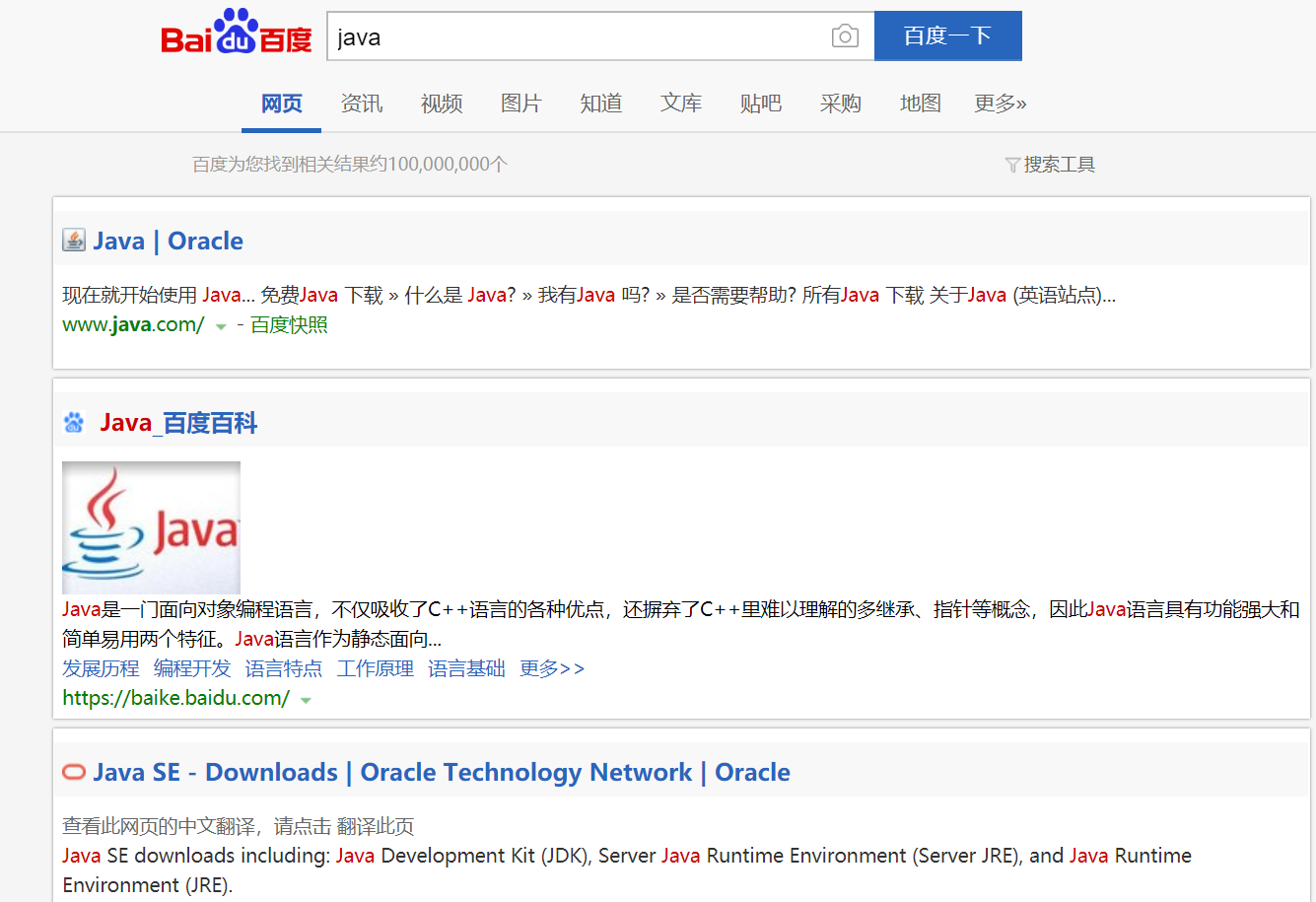The height and width of the screenshot is (902, 1316).
Task: Switch to the 视频 tab
Action: click(442, 104)
